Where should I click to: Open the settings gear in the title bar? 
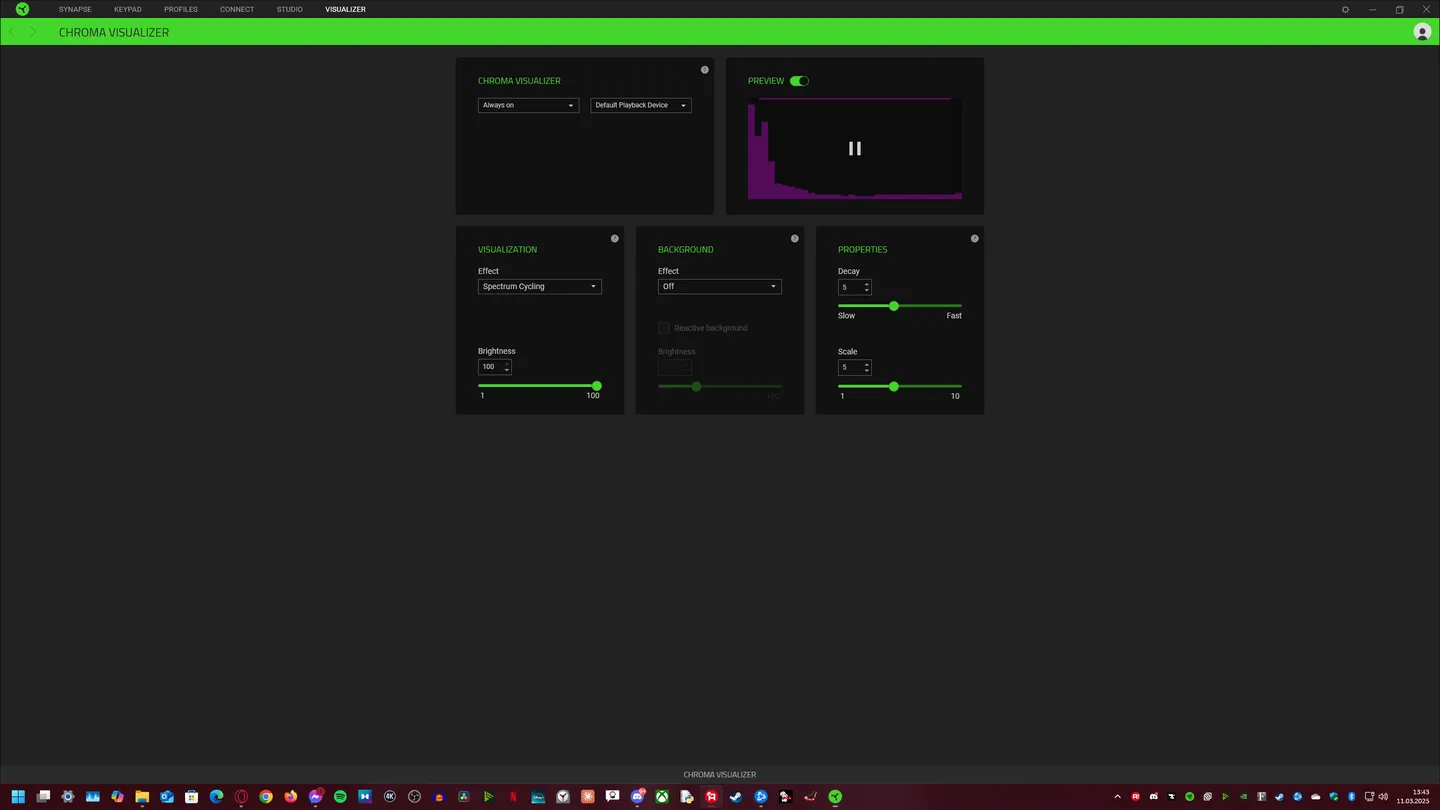click(1345, 9)
